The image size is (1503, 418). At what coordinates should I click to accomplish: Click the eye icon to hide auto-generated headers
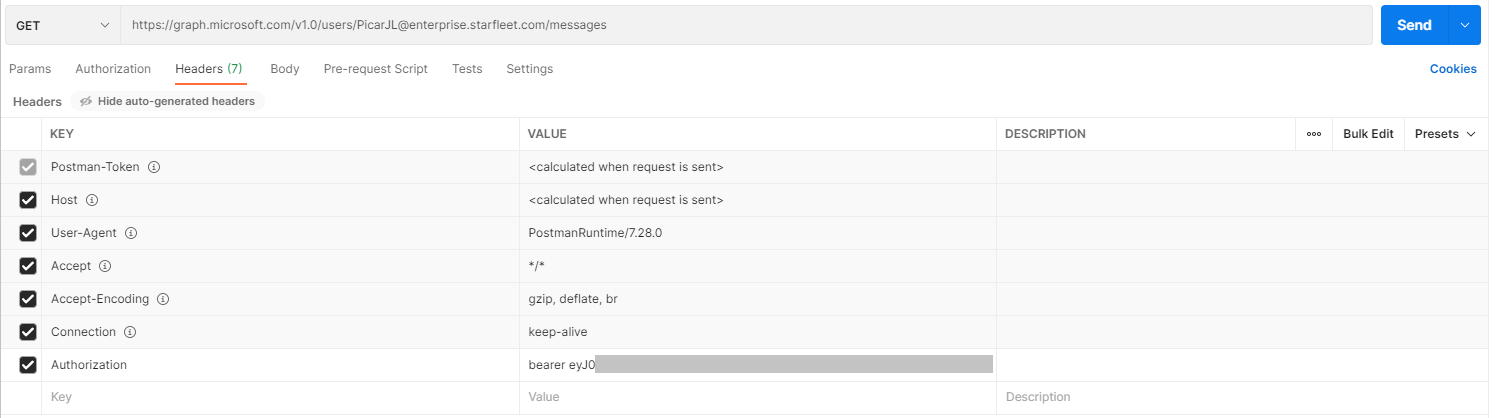(x=86, y=101)
